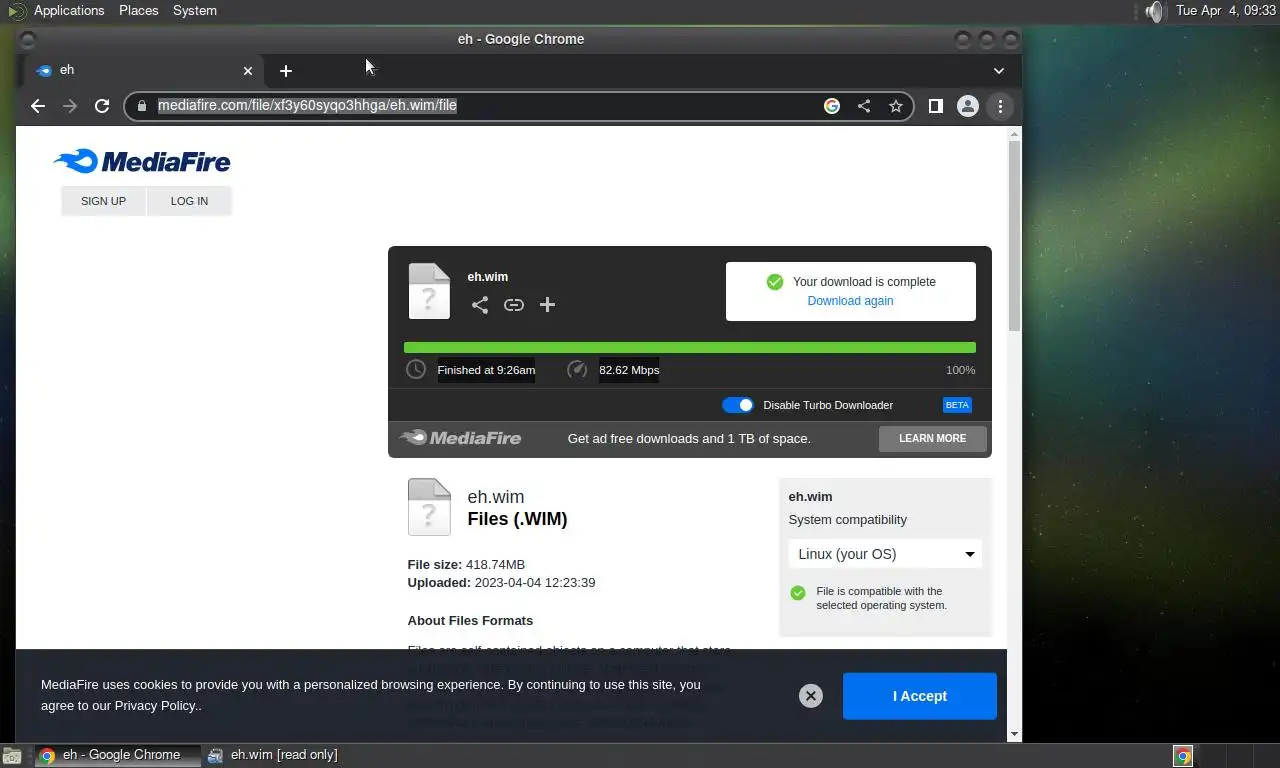
Task: Copy link icon under eh.wim
Action: 514,305
